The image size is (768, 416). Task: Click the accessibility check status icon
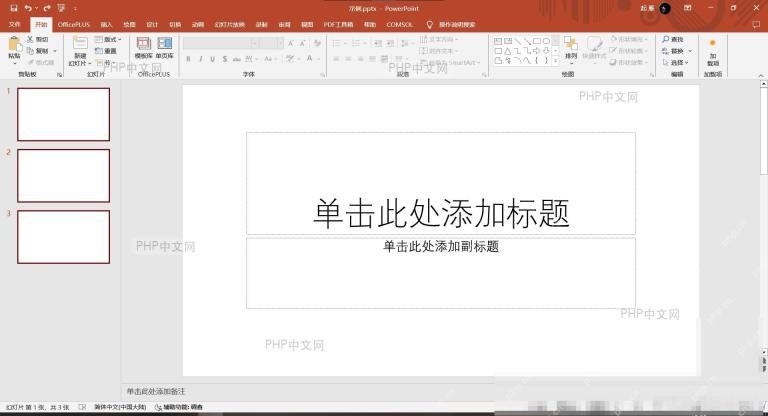(x=158, y=407)
